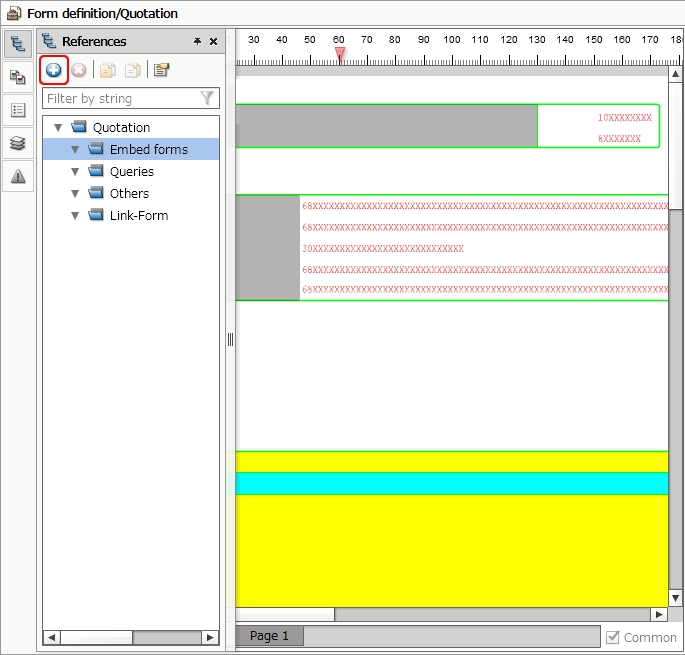The image size is (685, 655).
Task: Click the tree panel scroll left arrow
Action: [52, 638]
